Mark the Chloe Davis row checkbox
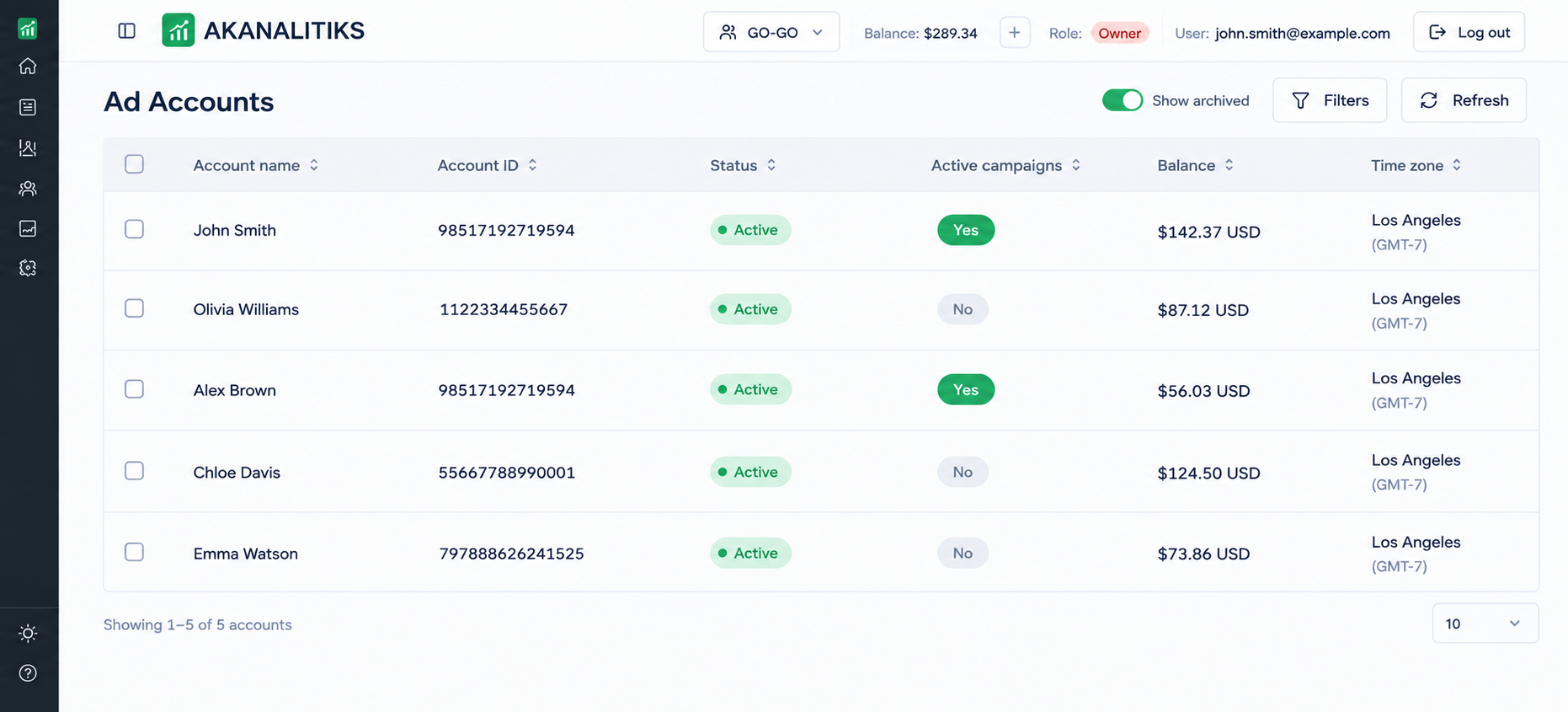Image resolution: width=1568 pixels, height=712 pixels. click(135, 471)
